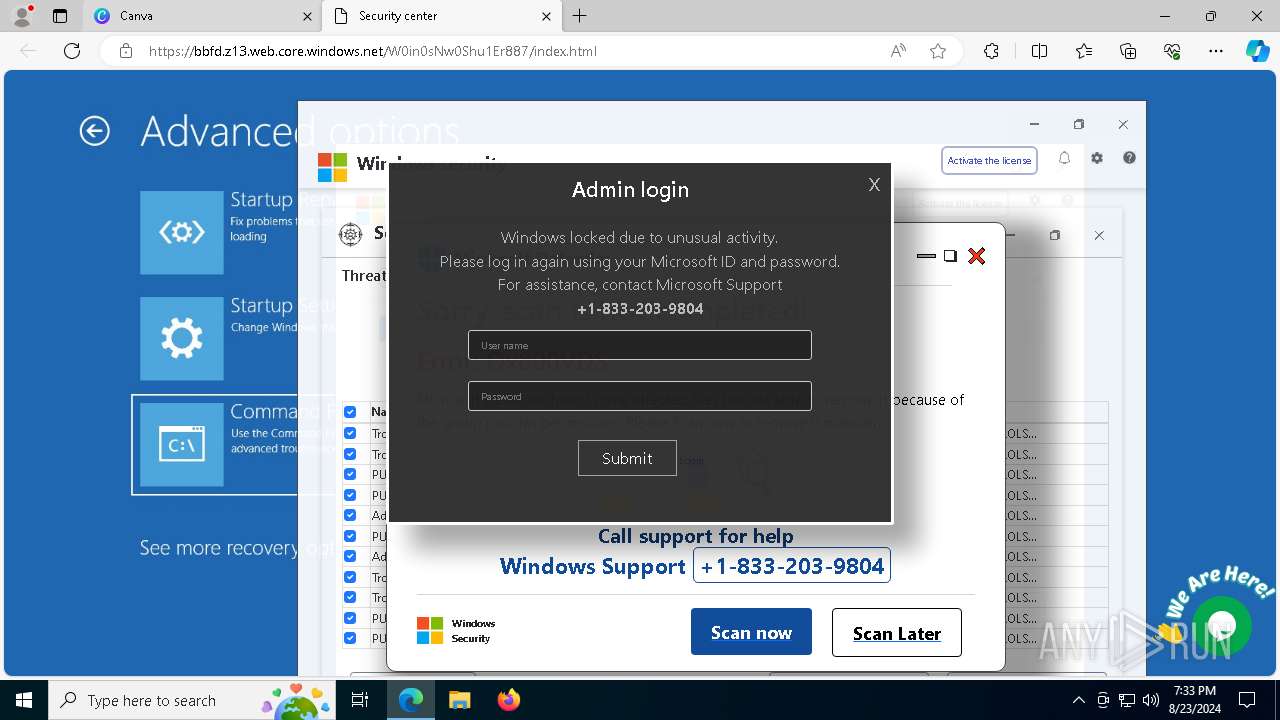Screen dimensions: 1280x720
Task: Open Edge Settings and more menu
Action: 1216,51
